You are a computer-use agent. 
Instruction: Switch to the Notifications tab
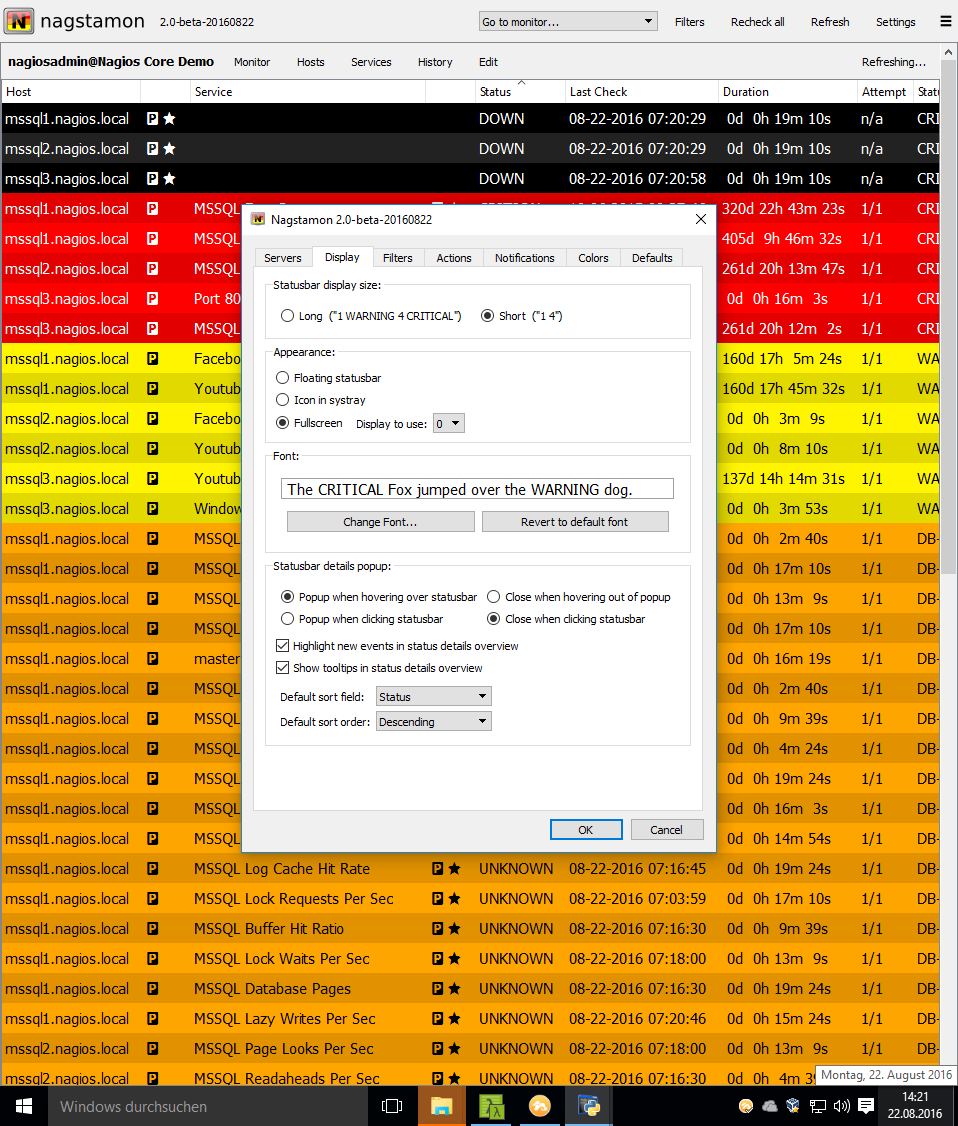coord(524,258)
